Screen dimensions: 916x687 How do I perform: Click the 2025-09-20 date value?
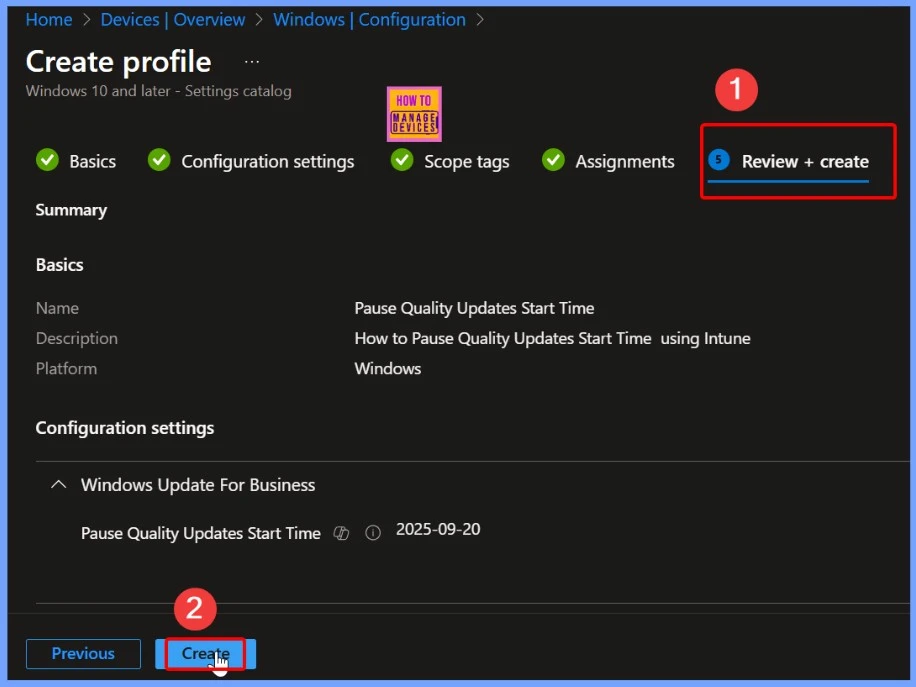coord(438,529)
